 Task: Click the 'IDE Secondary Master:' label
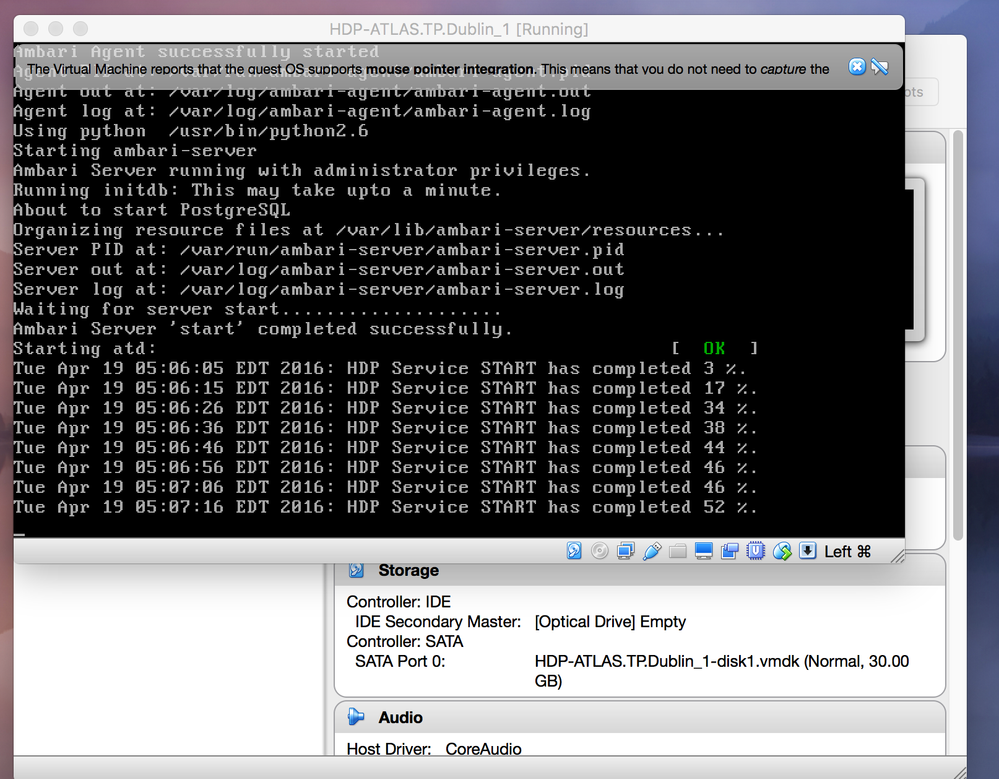(x=438, y=622)
